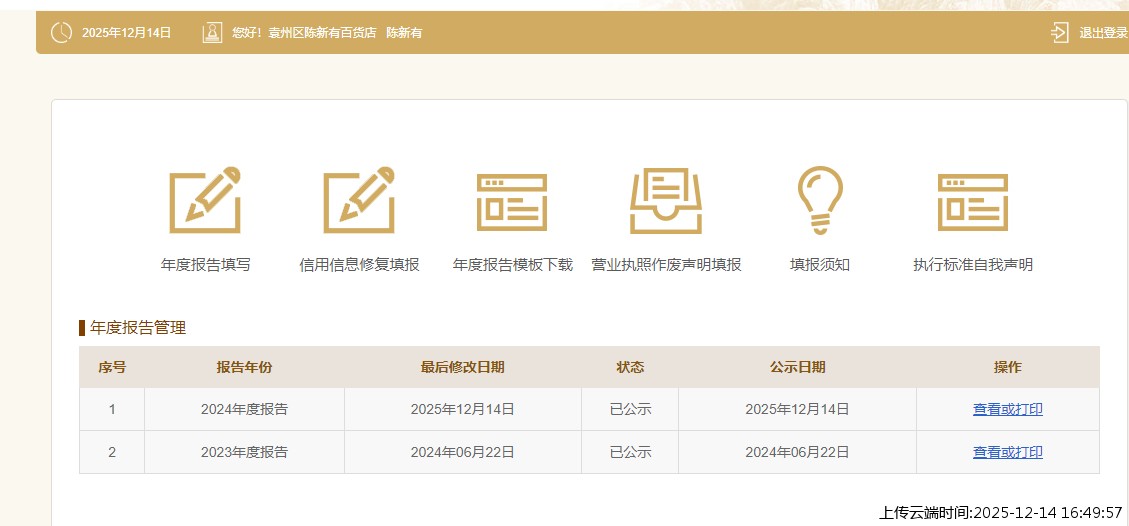Click the 填报须知 lightbulb icon
The width and height of the screenshot is (1129, 526).
pos(820,200)
